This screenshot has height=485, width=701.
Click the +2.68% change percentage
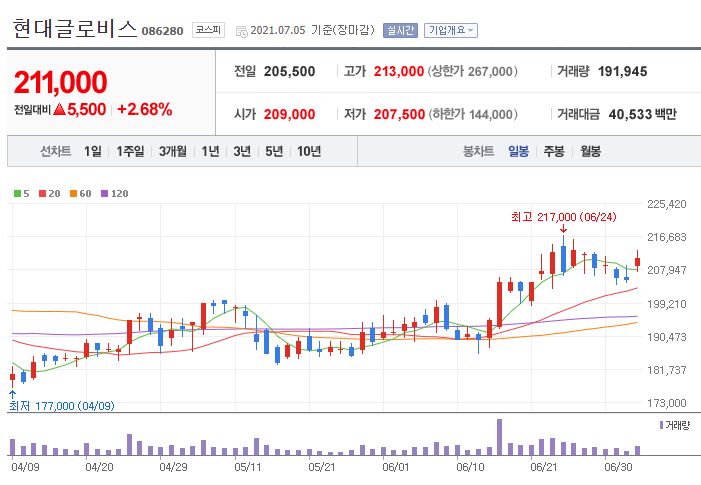[144, 110]
